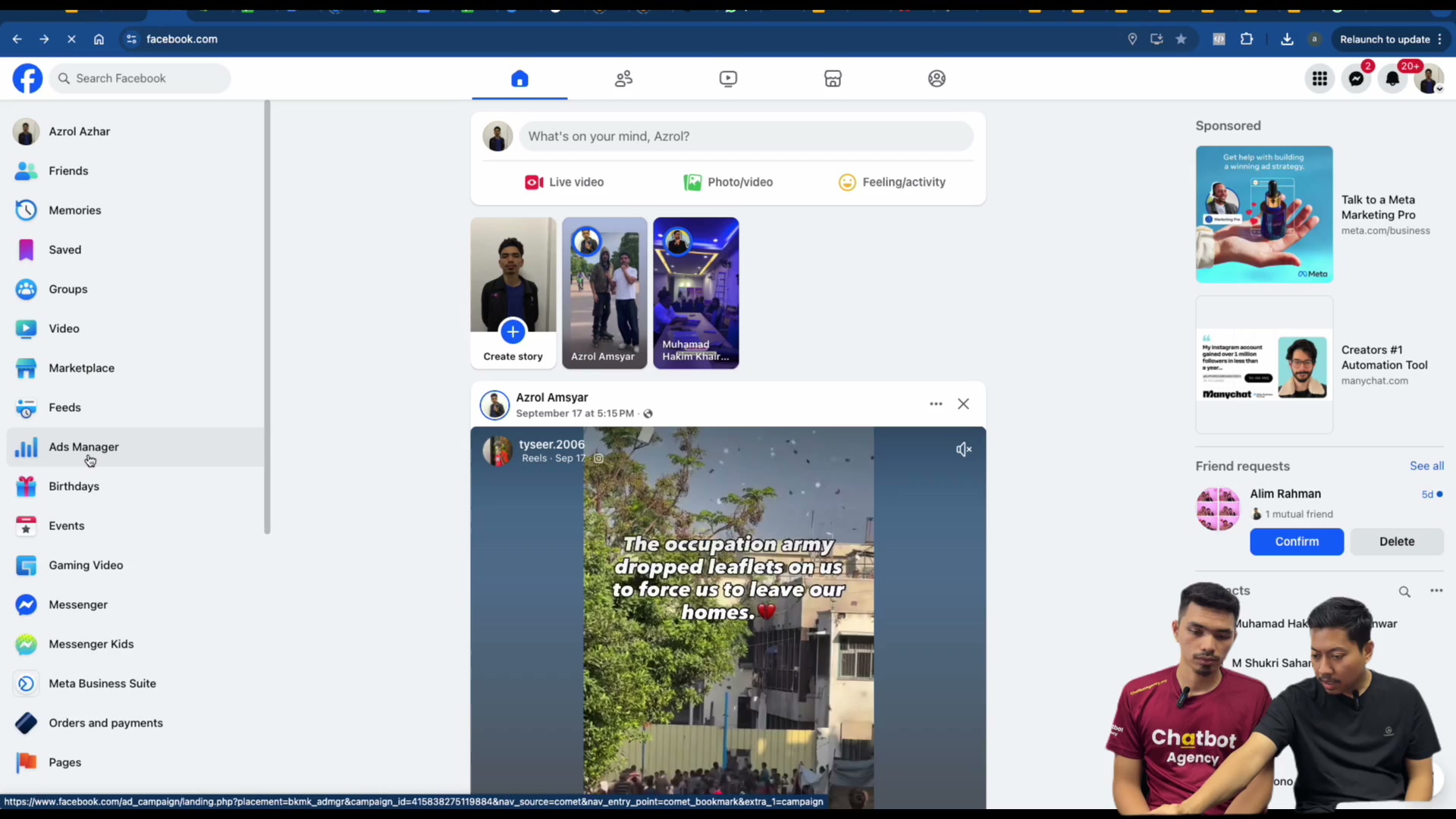Open Feeds in the left sidebar
This screenshot has width=1456, height=819.
[135, 407]
